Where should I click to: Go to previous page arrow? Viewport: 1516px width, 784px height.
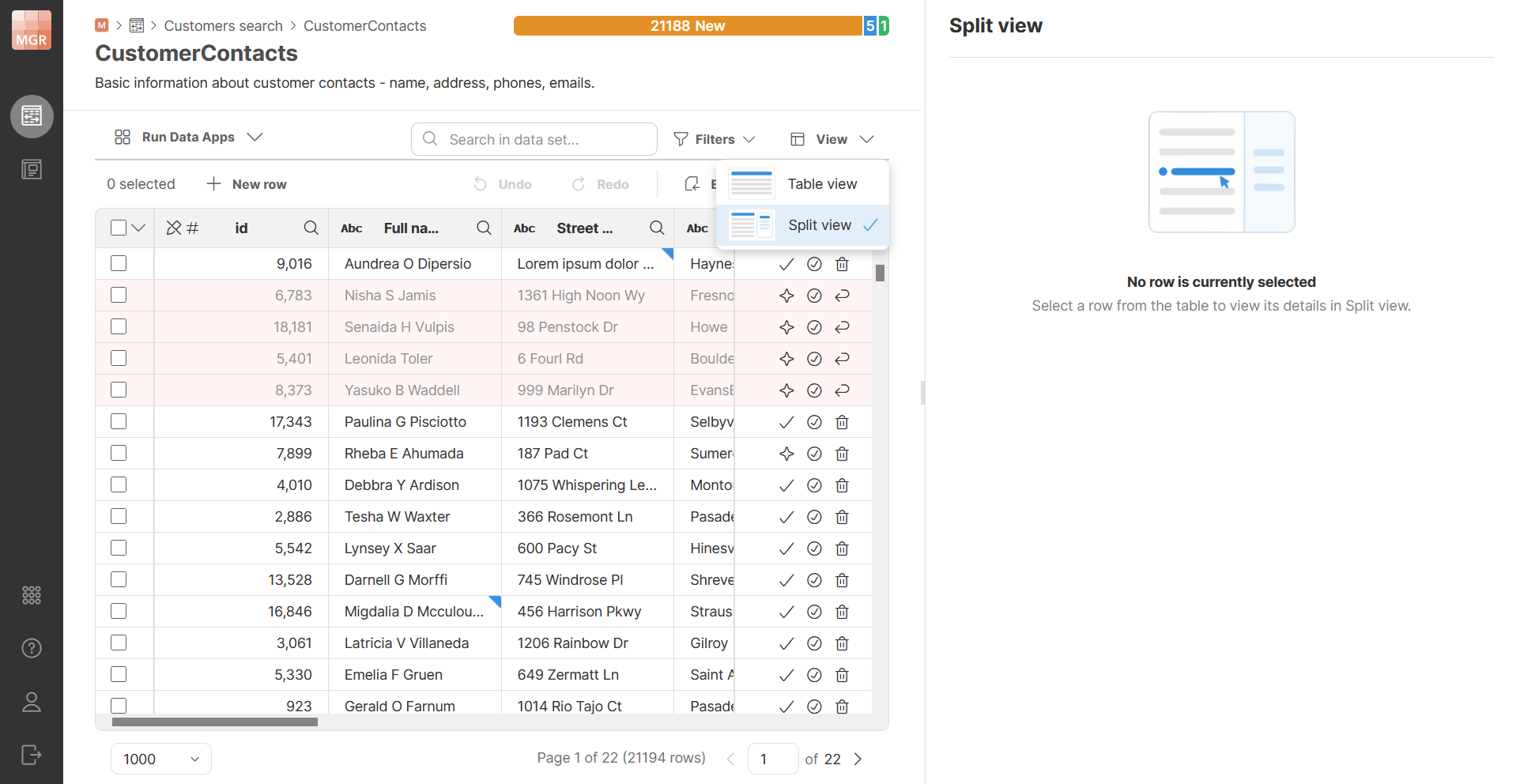(730, 759)
